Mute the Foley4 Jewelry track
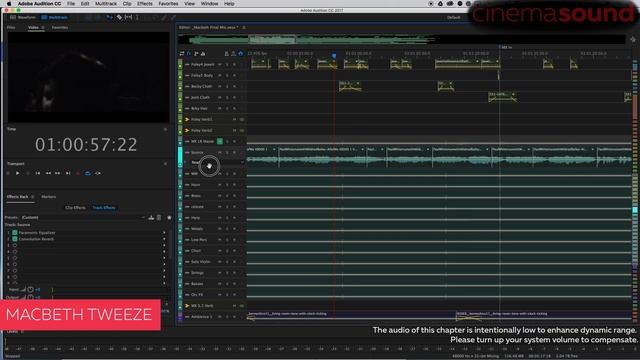This screenshot has height=360, width=640. pos(220,64)
